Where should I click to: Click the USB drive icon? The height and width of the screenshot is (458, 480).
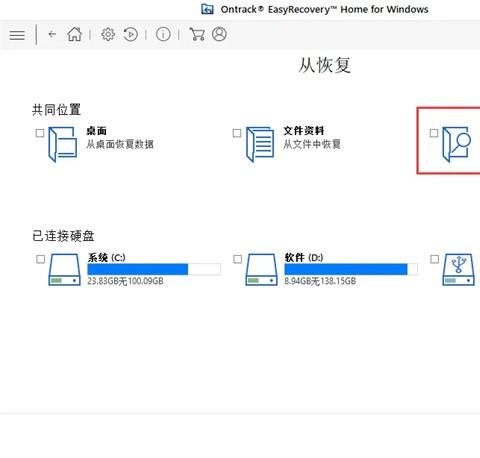(x=459, y=269)
